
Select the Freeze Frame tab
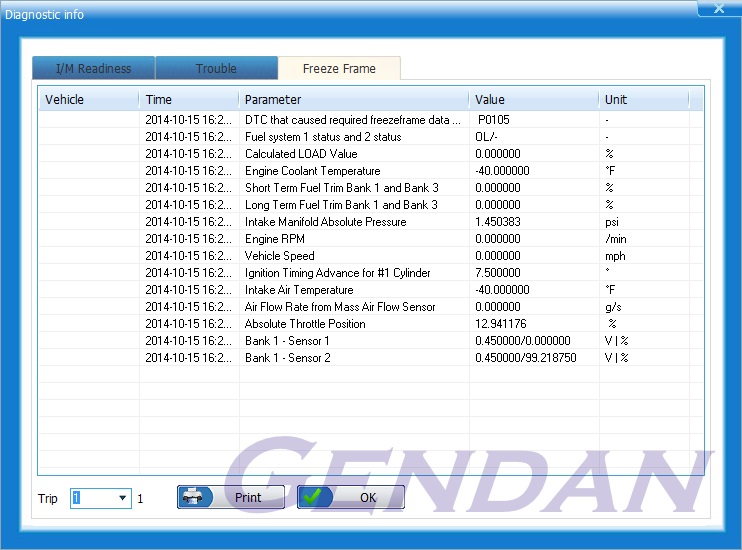pos(339,68)
